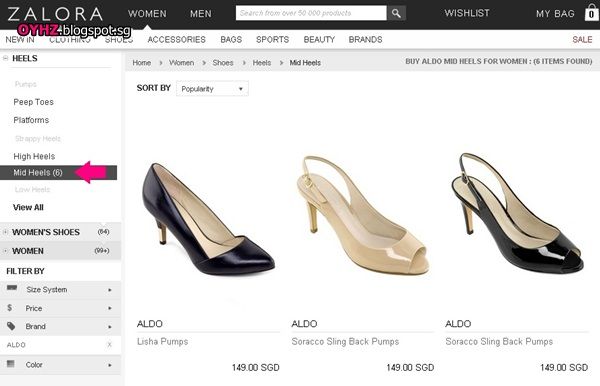The height and width of the screenshot is (386, 600).
Task: Open the black patent Soracco Sling Back image
Action: pos(517,213)
